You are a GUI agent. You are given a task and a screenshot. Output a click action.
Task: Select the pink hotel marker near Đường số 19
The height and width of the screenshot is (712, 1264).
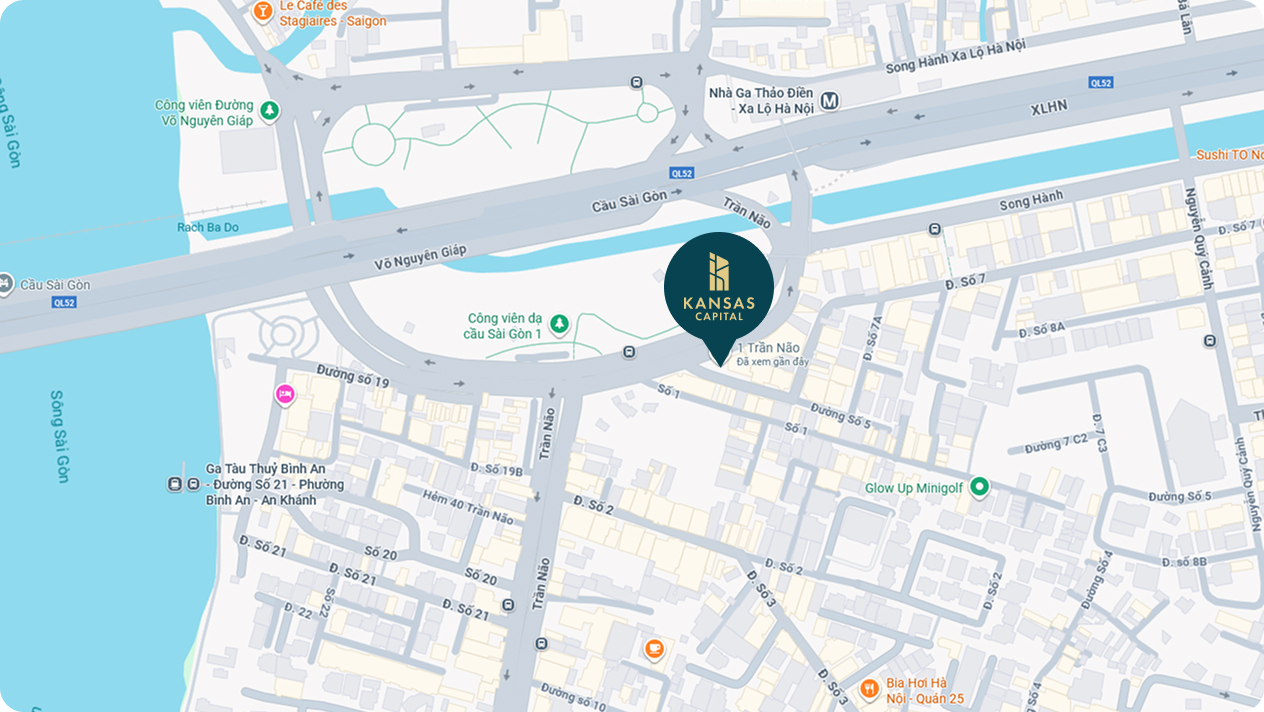tap(285, 395)
